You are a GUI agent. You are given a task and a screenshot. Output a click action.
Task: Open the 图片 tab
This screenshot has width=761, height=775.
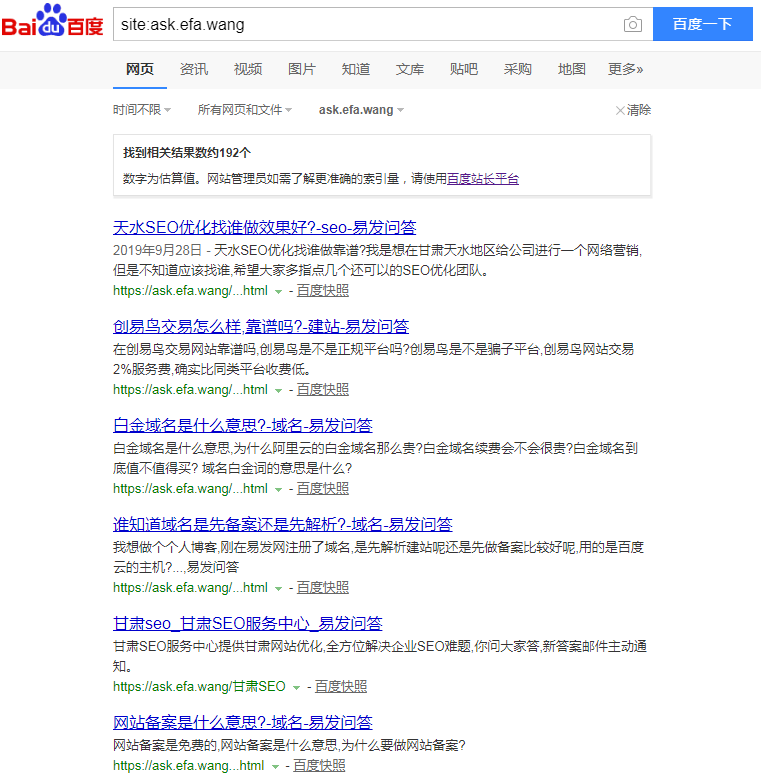pos(301,69)
